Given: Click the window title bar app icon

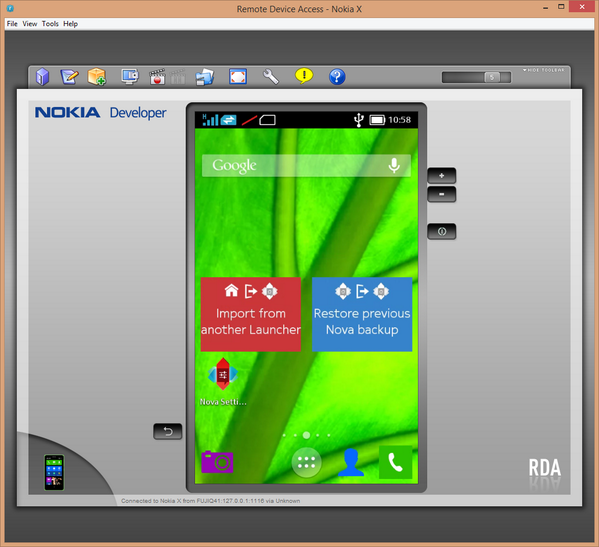Looking at the screenshot, I should tap(10, 8).
